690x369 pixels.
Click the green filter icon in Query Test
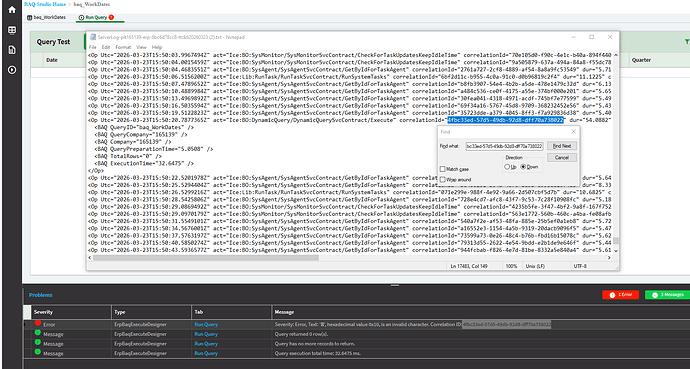[687, 42]
